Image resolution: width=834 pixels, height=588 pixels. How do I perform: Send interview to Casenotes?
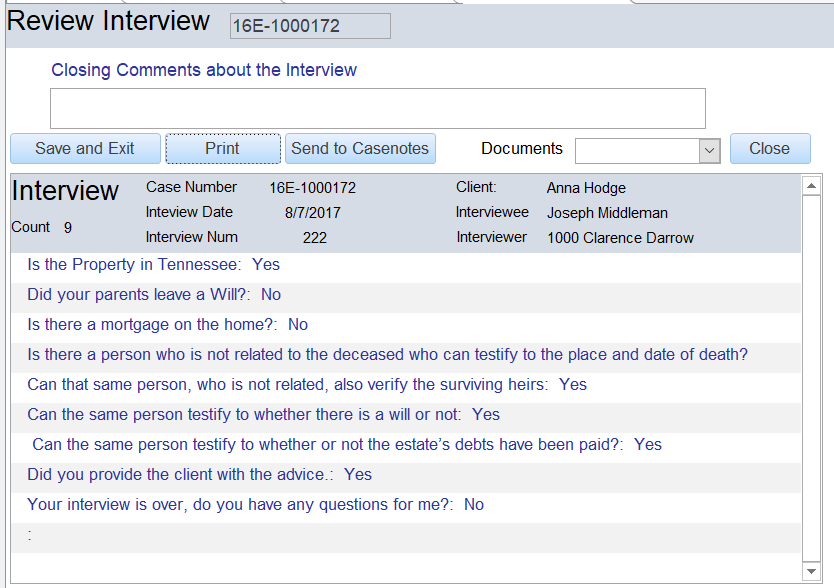tap(360, 149)
